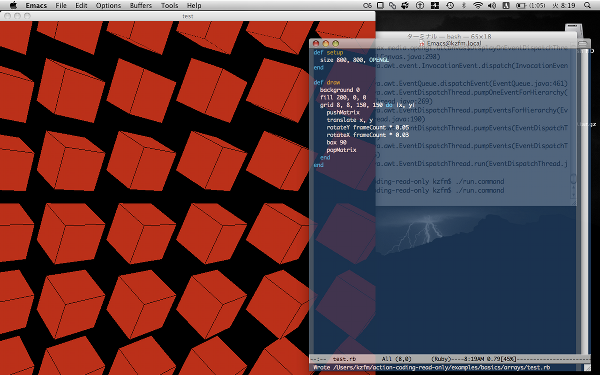This screenshot has height=375, width=600.
Task: Open the Bluetooth status menu
Action: [464, 5]
